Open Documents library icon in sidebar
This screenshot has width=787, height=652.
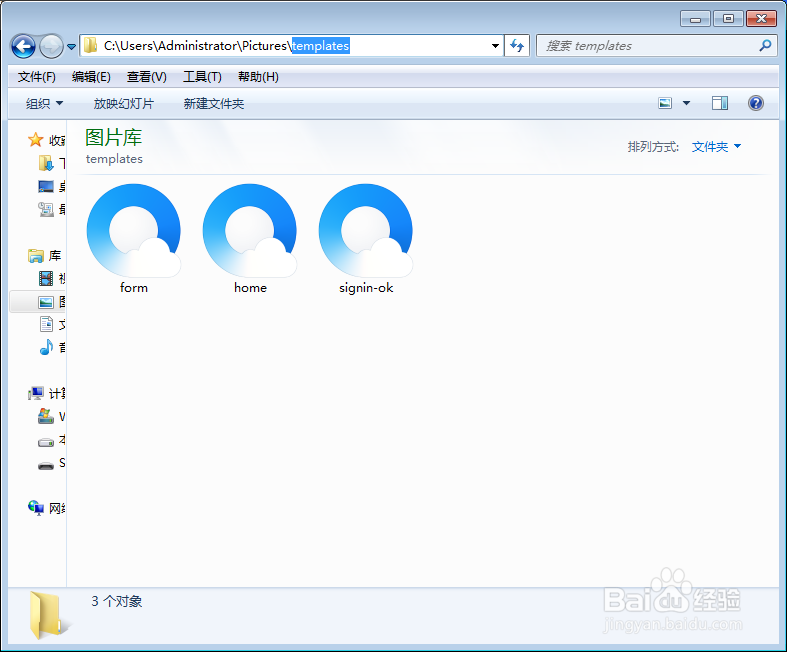coord(46,324)
